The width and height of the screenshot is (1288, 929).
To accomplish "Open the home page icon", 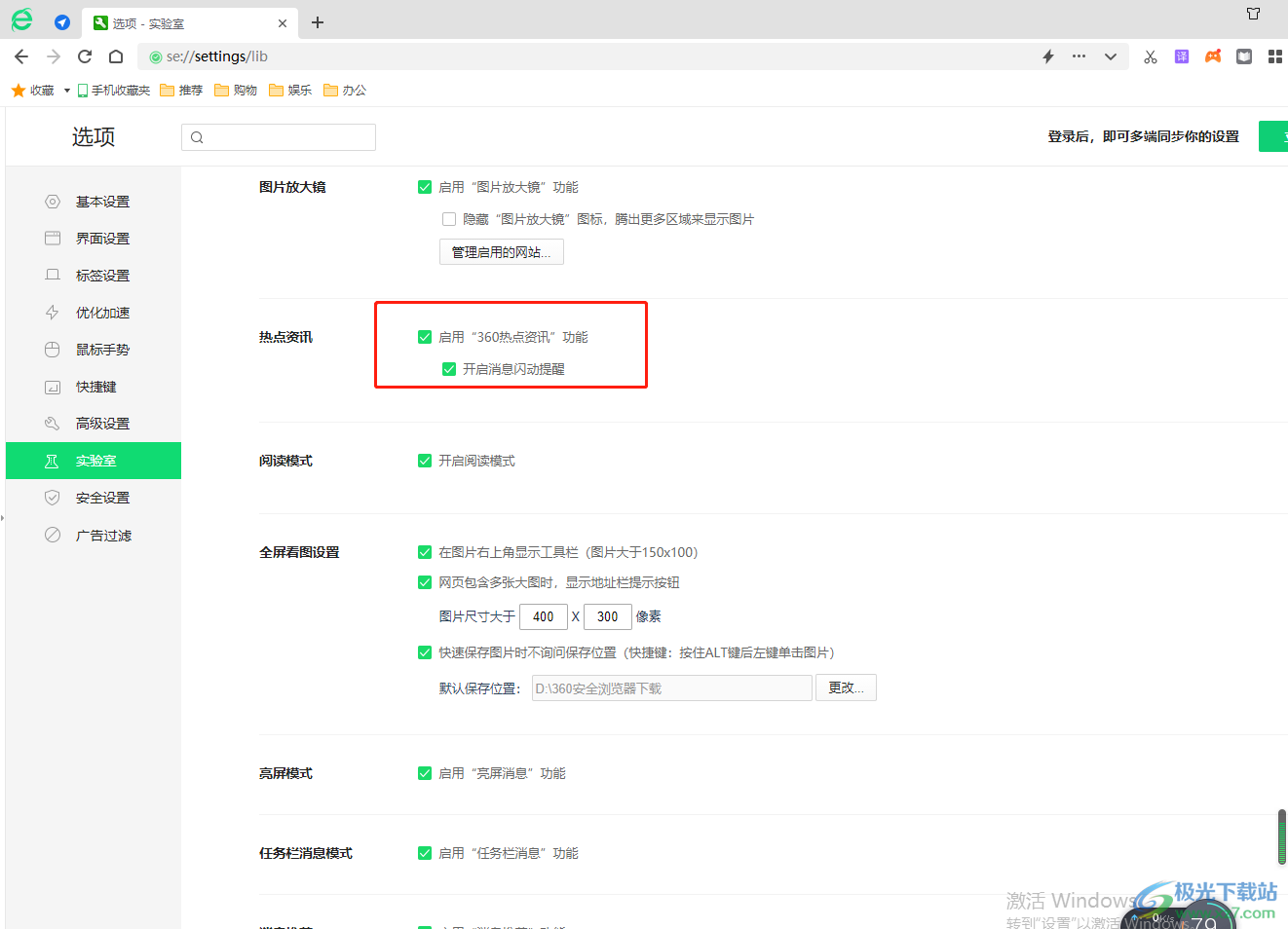I will tap(116, 56).
